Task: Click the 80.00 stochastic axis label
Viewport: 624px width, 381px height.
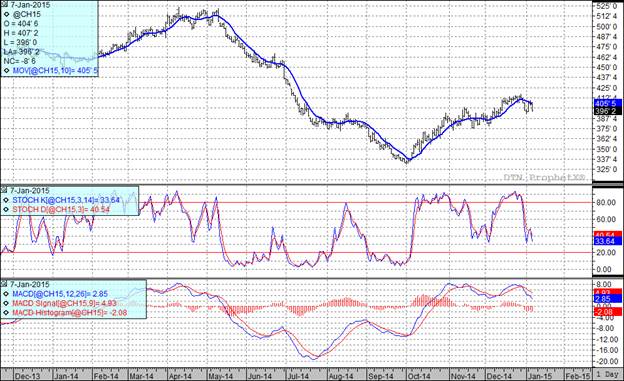Action: [x=606, y=202]
